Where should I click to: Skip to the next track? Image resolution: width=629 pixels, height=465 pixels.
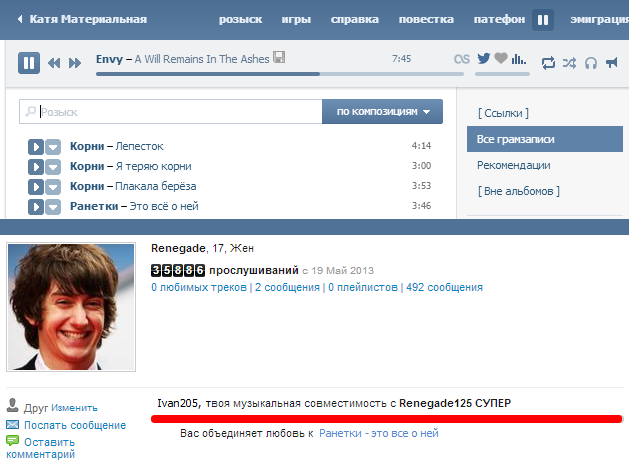[x=75, y=63]
